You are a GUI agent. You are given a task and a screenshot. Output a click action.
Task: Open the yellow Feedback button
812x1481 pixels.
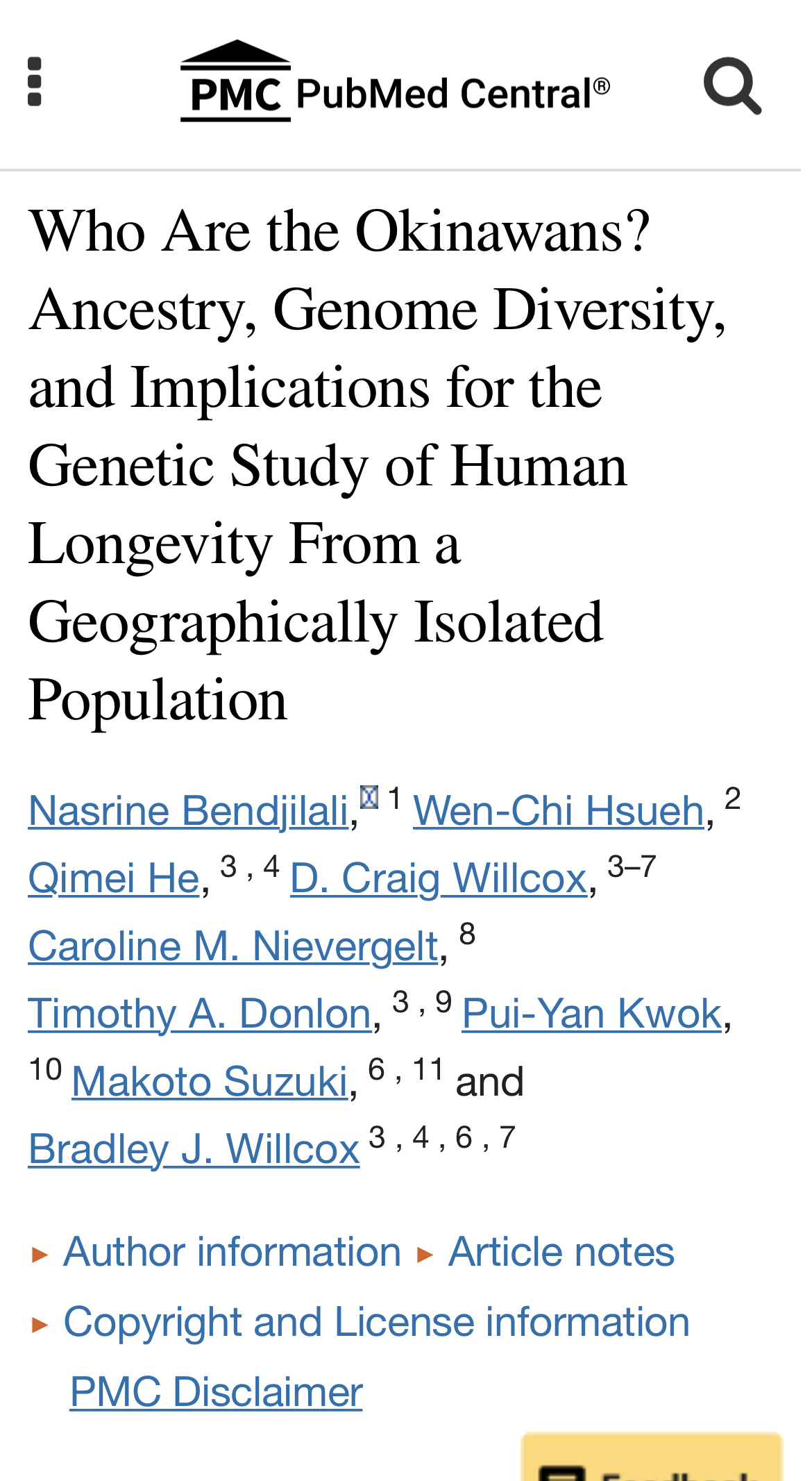(652, 1457)
